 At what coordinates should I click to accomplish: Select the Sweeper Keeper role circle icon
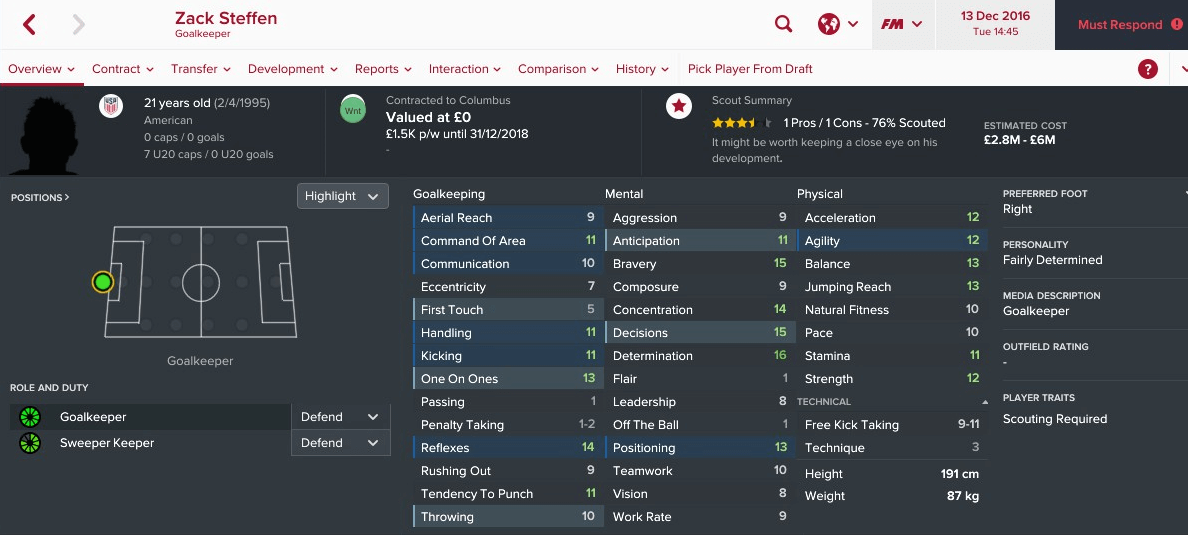[30, 443]
